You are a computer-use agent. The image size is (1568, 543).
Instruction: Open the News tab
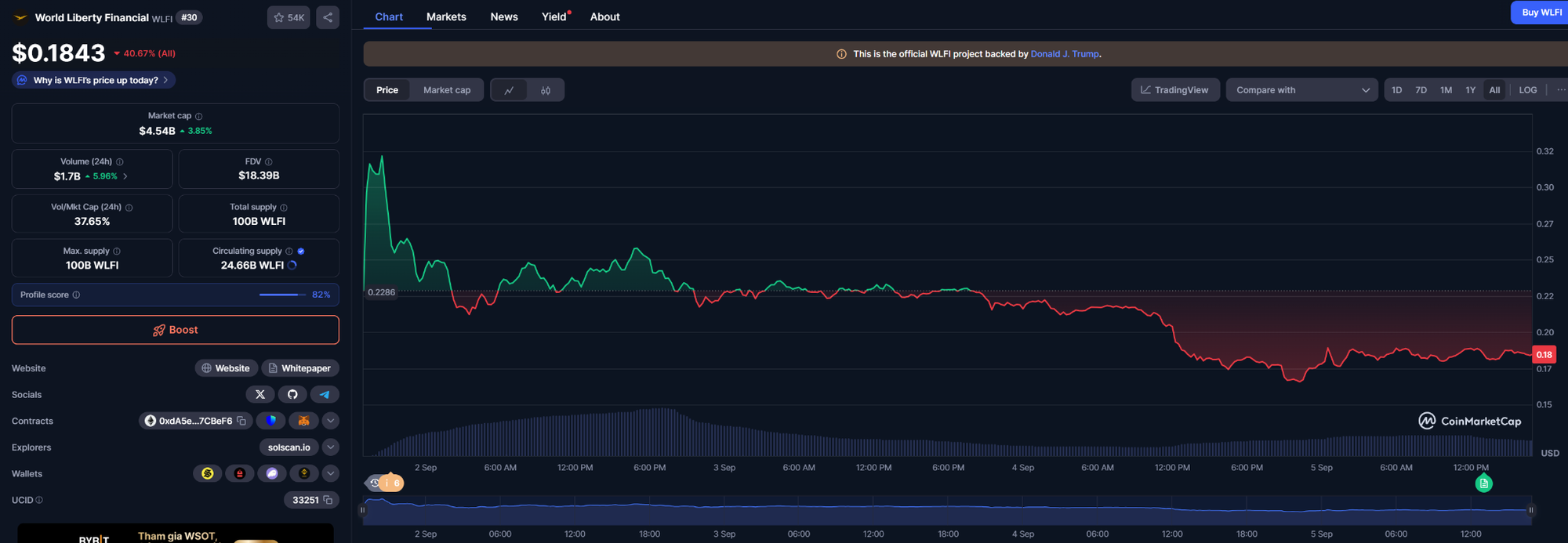pos(504,16)
